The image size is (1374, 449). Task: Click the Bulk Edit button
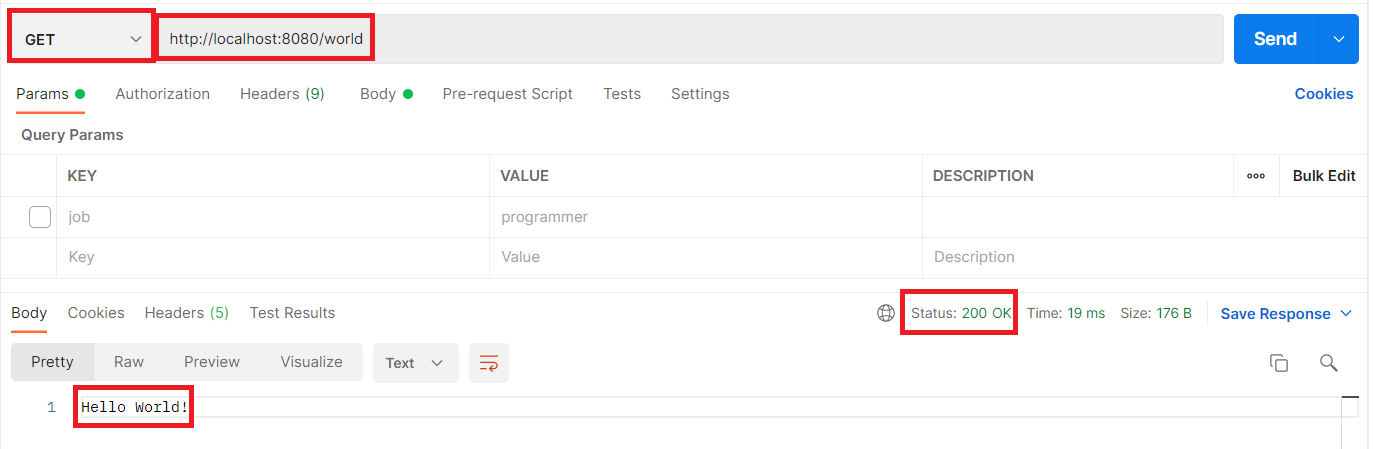1323,176
